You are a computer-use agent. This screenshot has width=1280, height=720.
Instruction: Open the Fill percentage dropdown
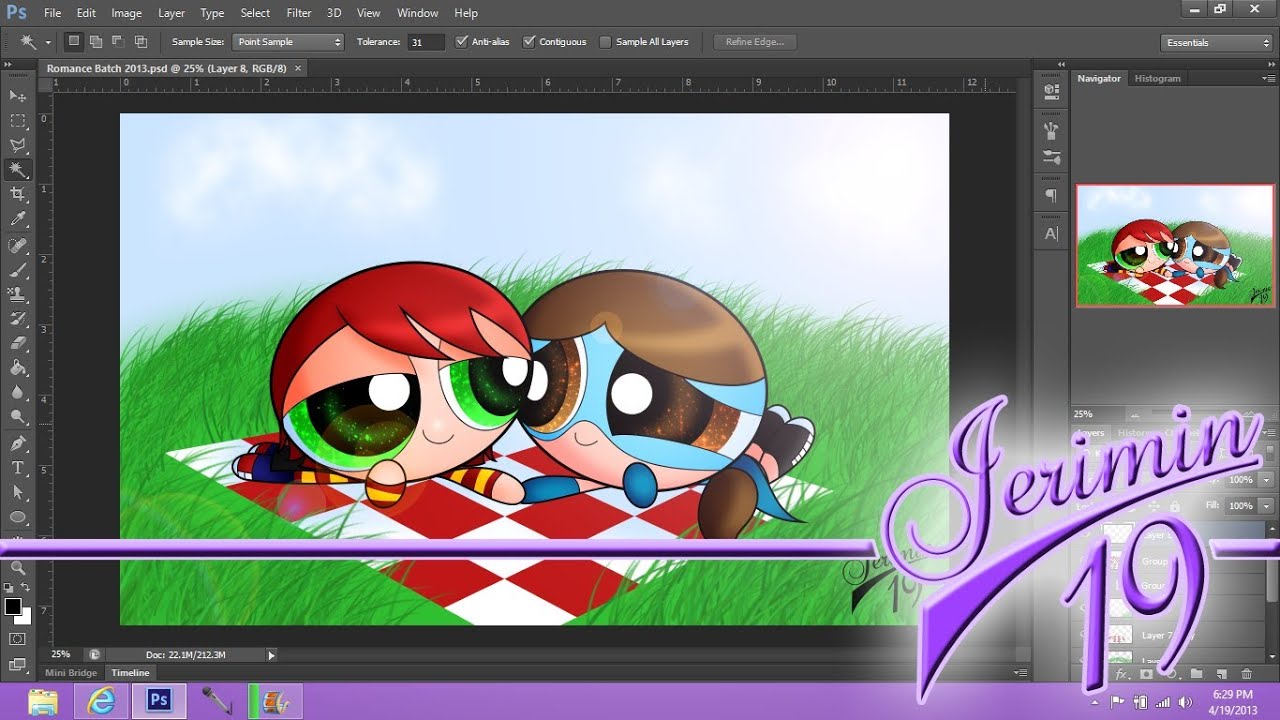click(1266, 506)
